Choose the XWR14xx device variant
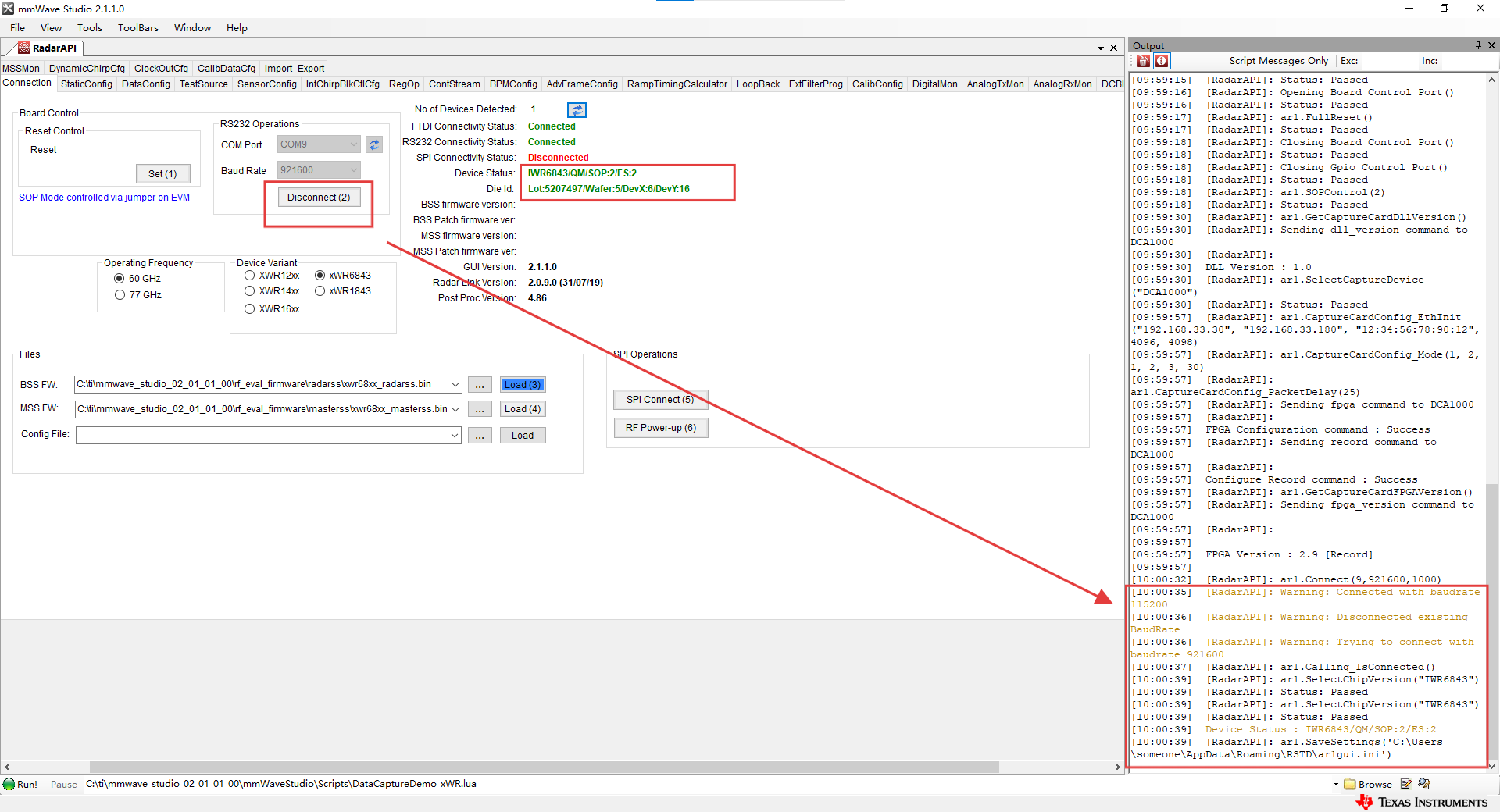Viewport: 1500px width, 812px height. [x=249, y=291]
